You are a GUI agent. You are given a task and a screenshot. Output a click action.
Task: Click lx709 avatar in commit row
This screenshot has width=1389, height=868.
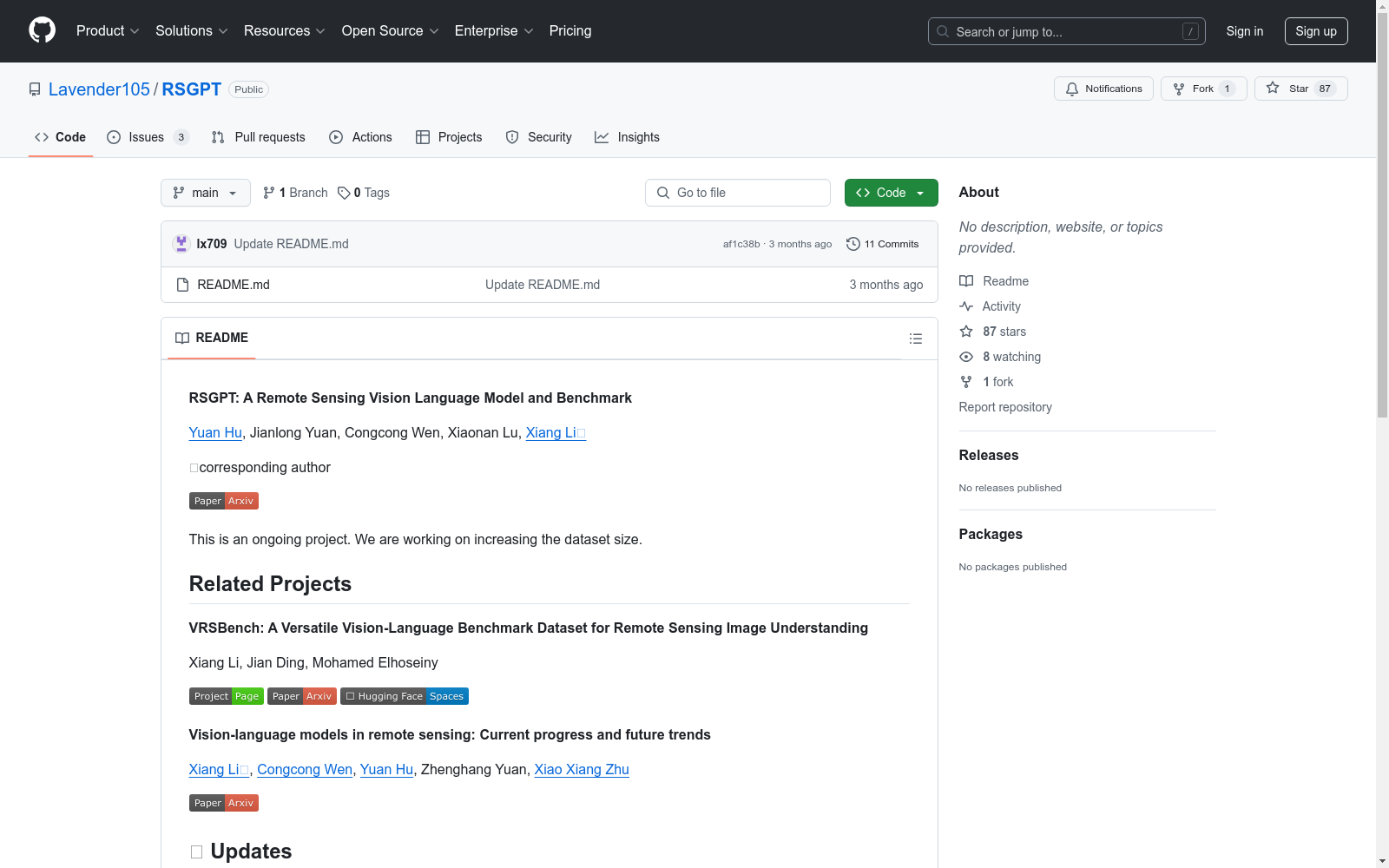tap(181, 244)
